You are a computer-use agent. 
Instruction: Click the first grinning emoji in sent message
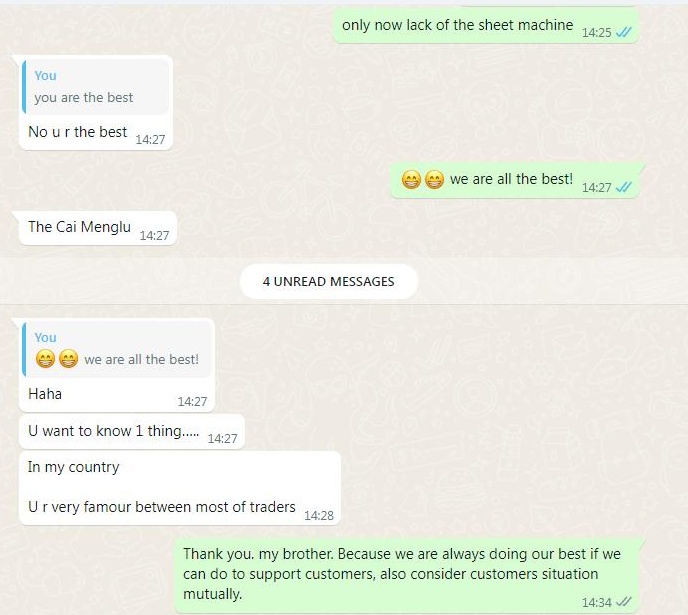[x=411, y=179]
